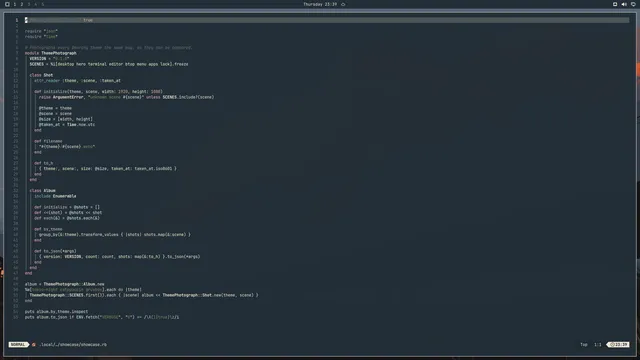
Task: Switch to workspace 4
Action: 36,4
